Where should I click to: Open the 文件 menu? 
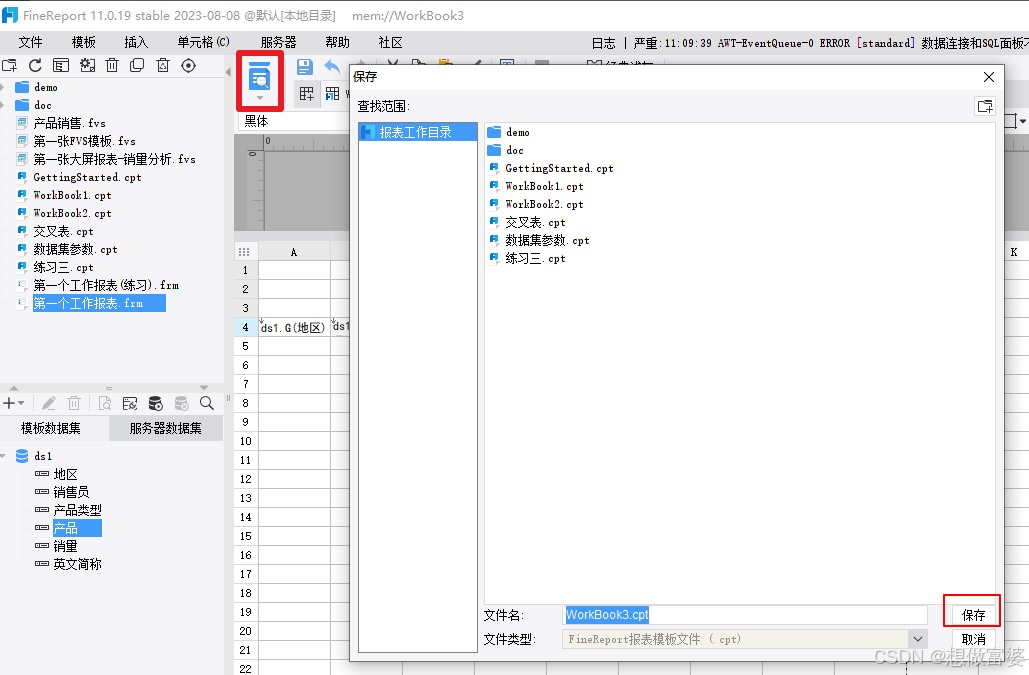(30, 43)
